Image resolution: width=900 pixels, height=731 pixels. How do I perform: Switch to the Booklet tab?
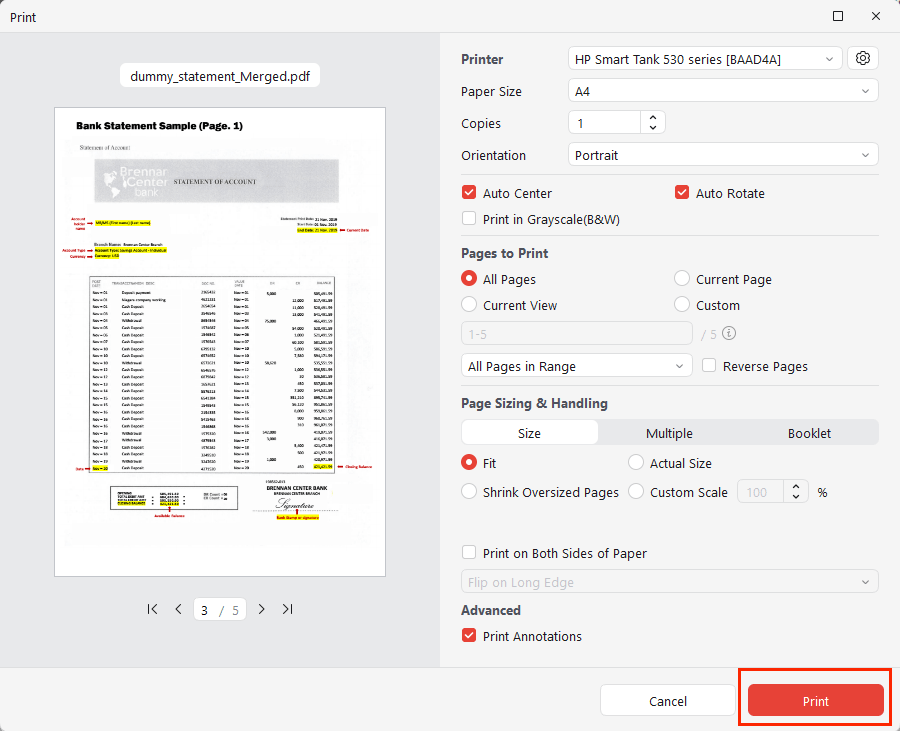(809, 433)
